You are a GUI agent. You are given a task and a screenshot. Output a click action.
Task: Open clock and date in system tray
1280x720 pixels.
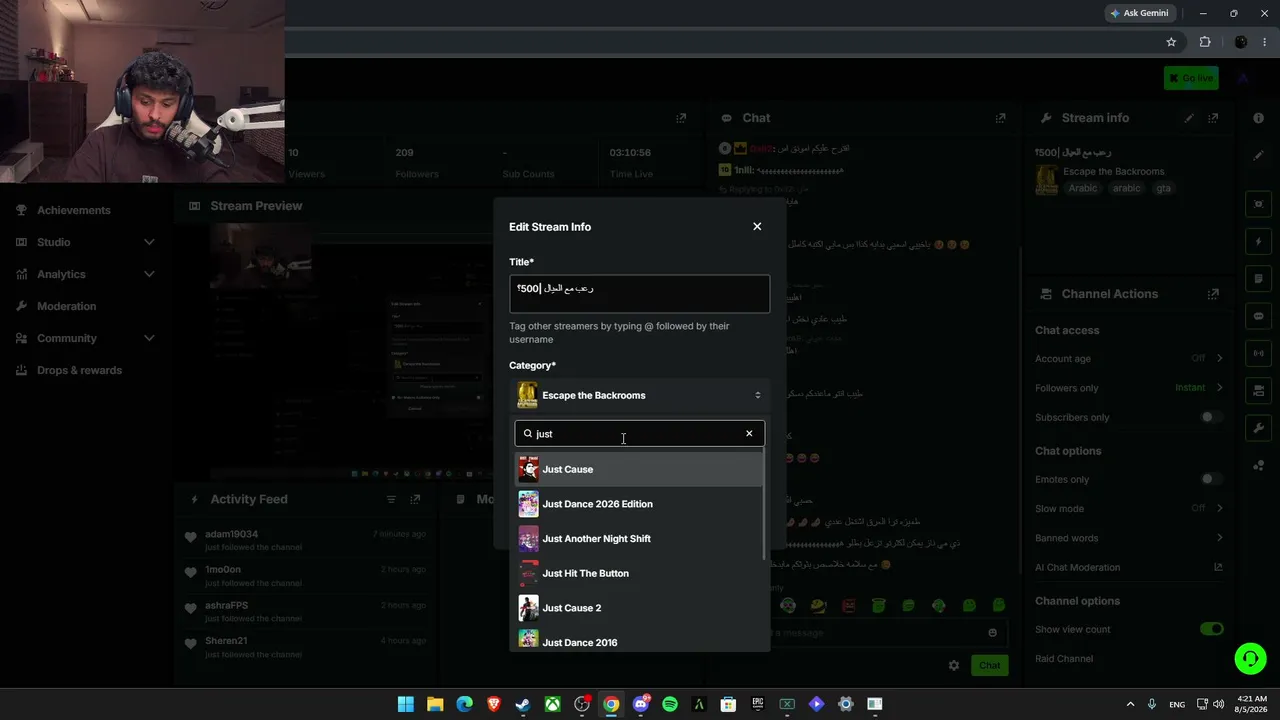coord(1252,704)
